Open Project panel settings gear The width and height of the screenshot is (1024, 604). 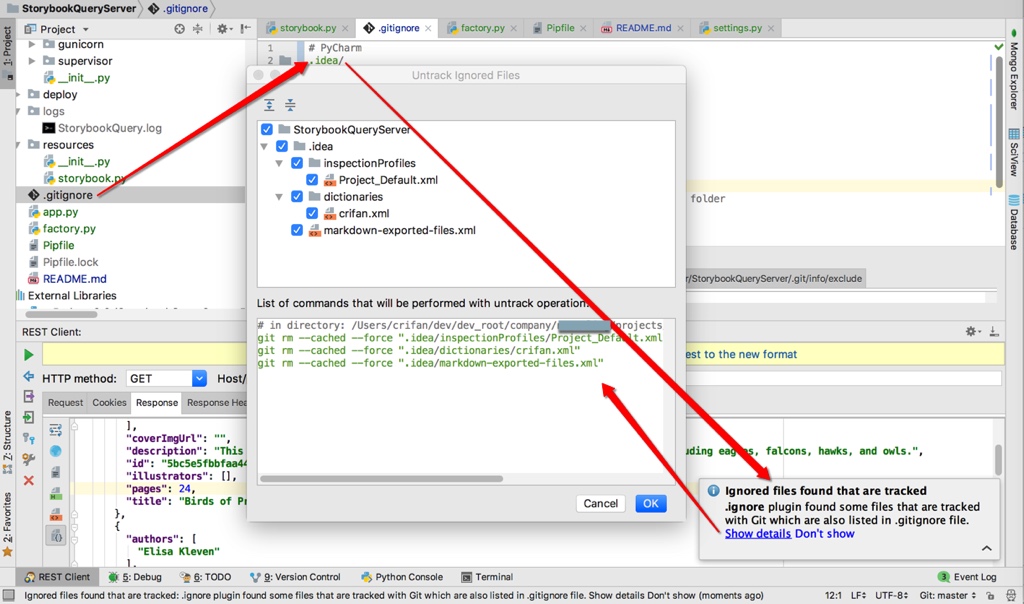point(223,29)
